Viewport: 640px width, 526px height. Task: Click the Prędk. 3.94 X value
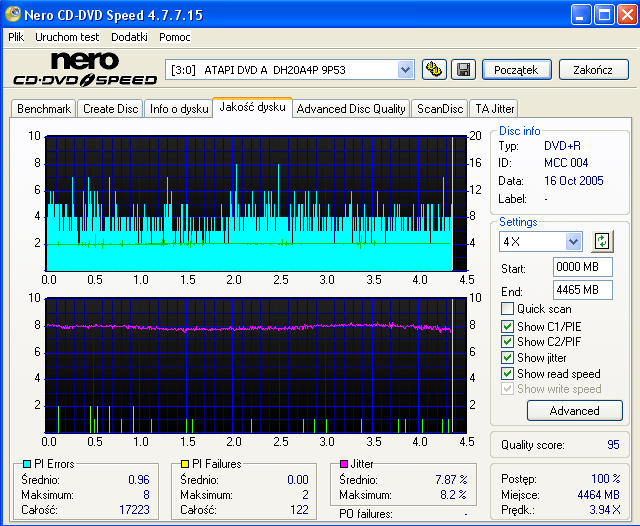(605, 510)
